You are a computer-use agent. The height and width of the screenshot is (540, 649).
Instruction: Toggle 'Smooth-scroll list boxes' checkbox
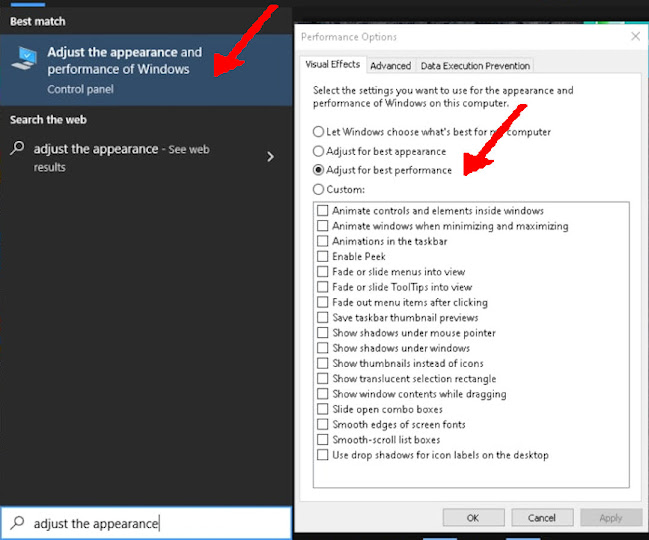coord(322,440)
